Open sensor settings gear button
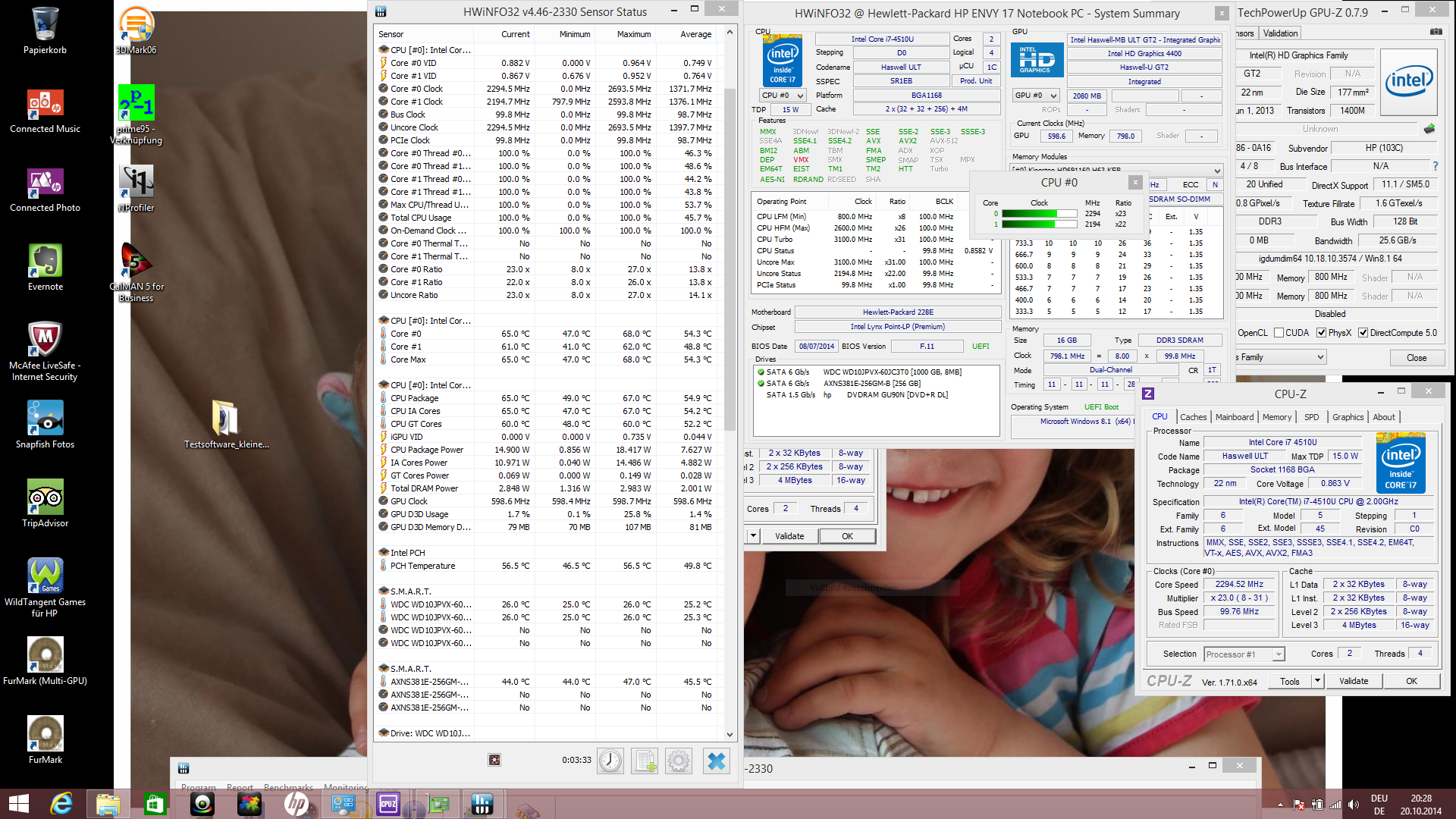The height and width of the screenshot is (819, 1456). [679, 761]
